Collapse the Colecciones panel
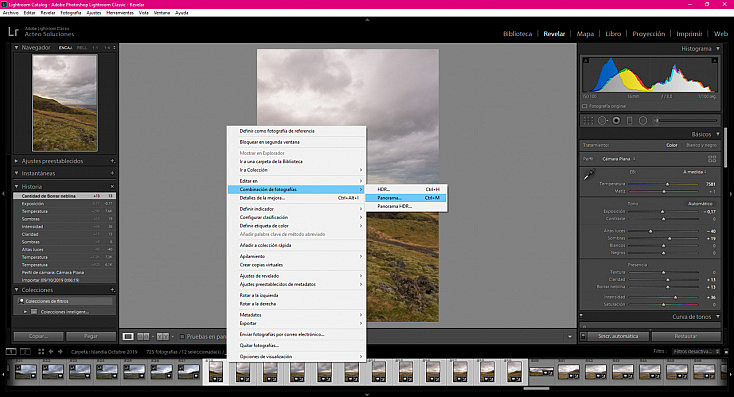Screen dimensions: 734x397 pyautogui.click(x=16, y=290)
